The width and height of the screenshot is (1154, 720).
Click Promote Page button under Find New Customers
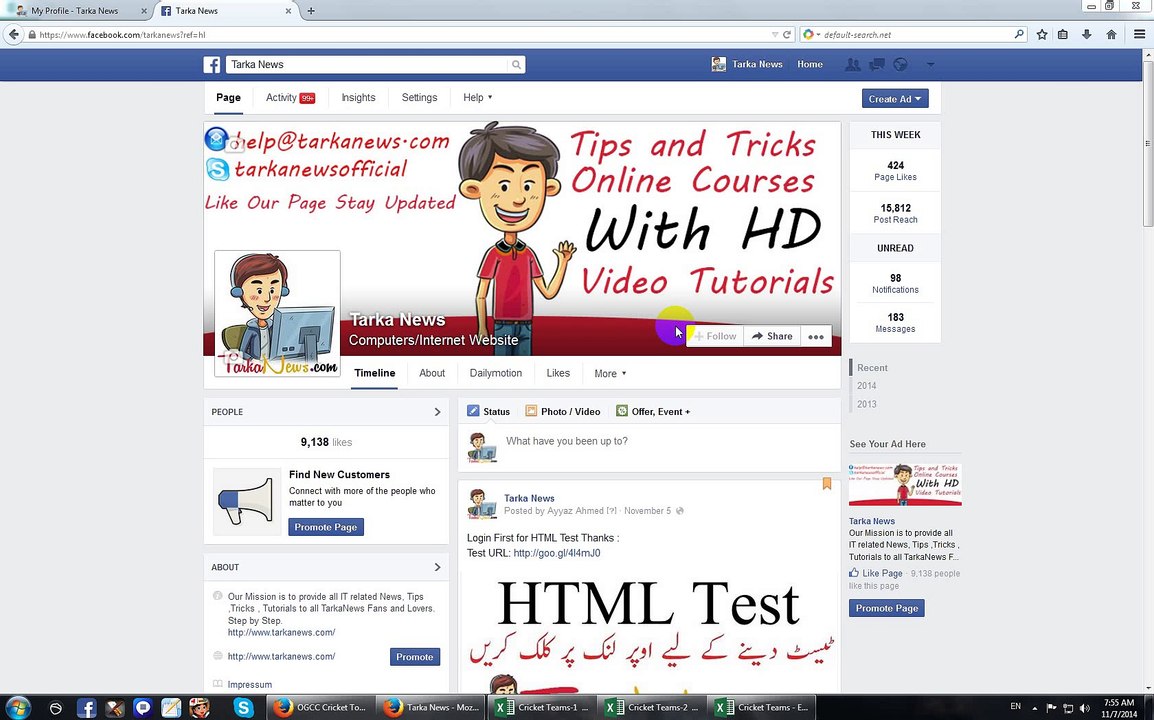point(326,527)
